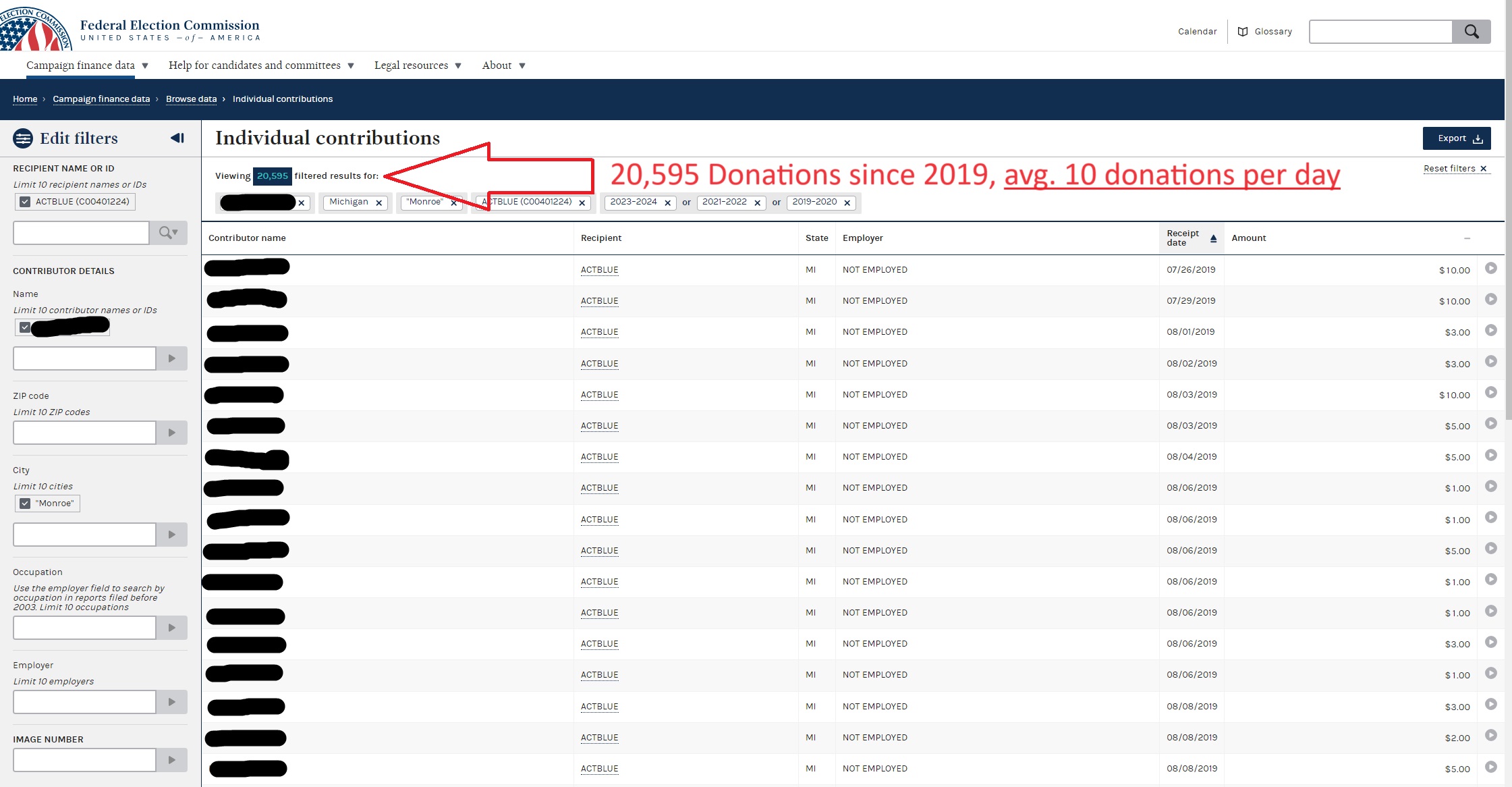This screenshot has height=787, width=1512.
Task: Click the FEC seal logo
Action: click(x=35, y=28)
